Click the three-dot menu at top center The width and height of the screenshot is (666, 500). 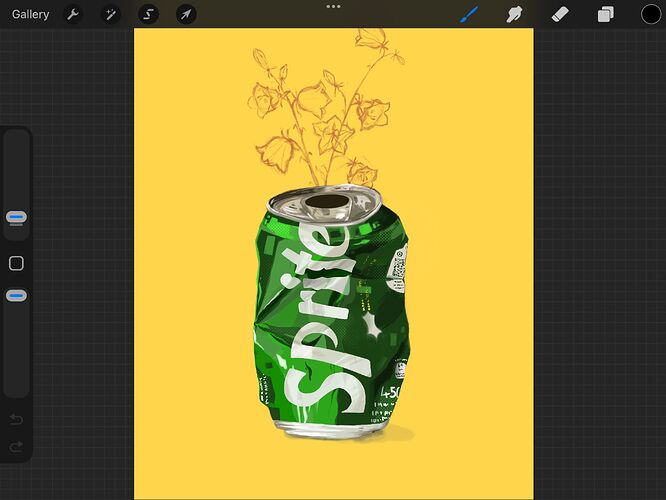[333, 6]
